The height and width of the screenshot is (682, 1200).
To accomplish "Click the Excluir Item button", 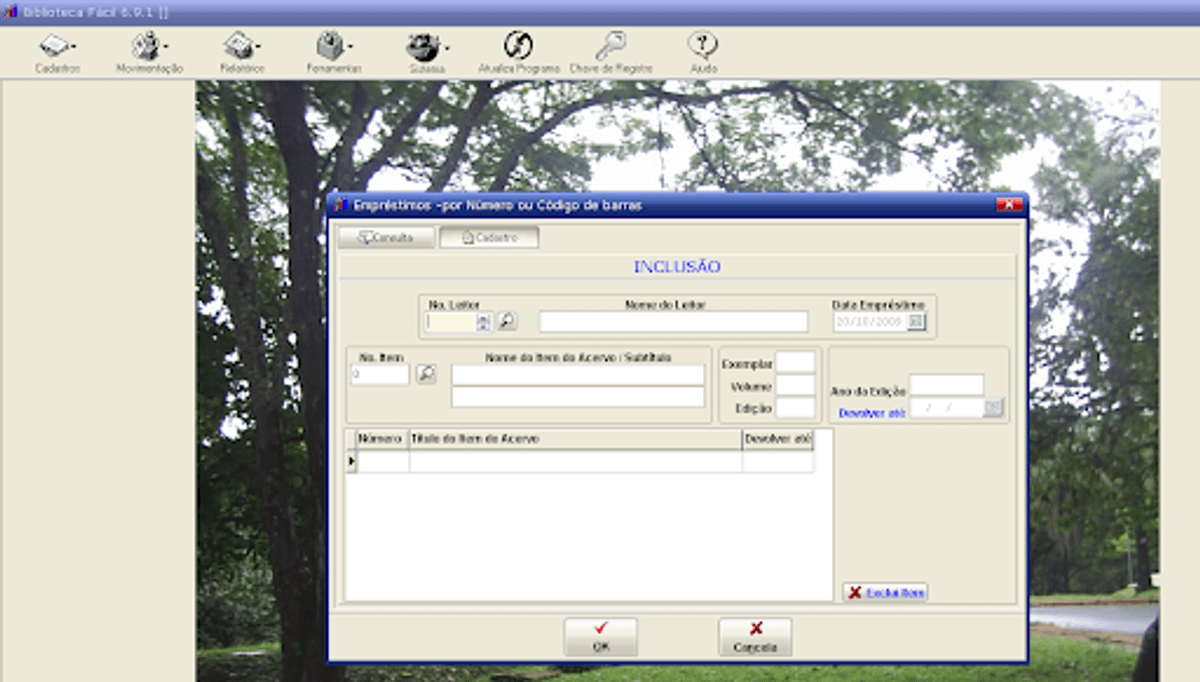I will 885,592.
